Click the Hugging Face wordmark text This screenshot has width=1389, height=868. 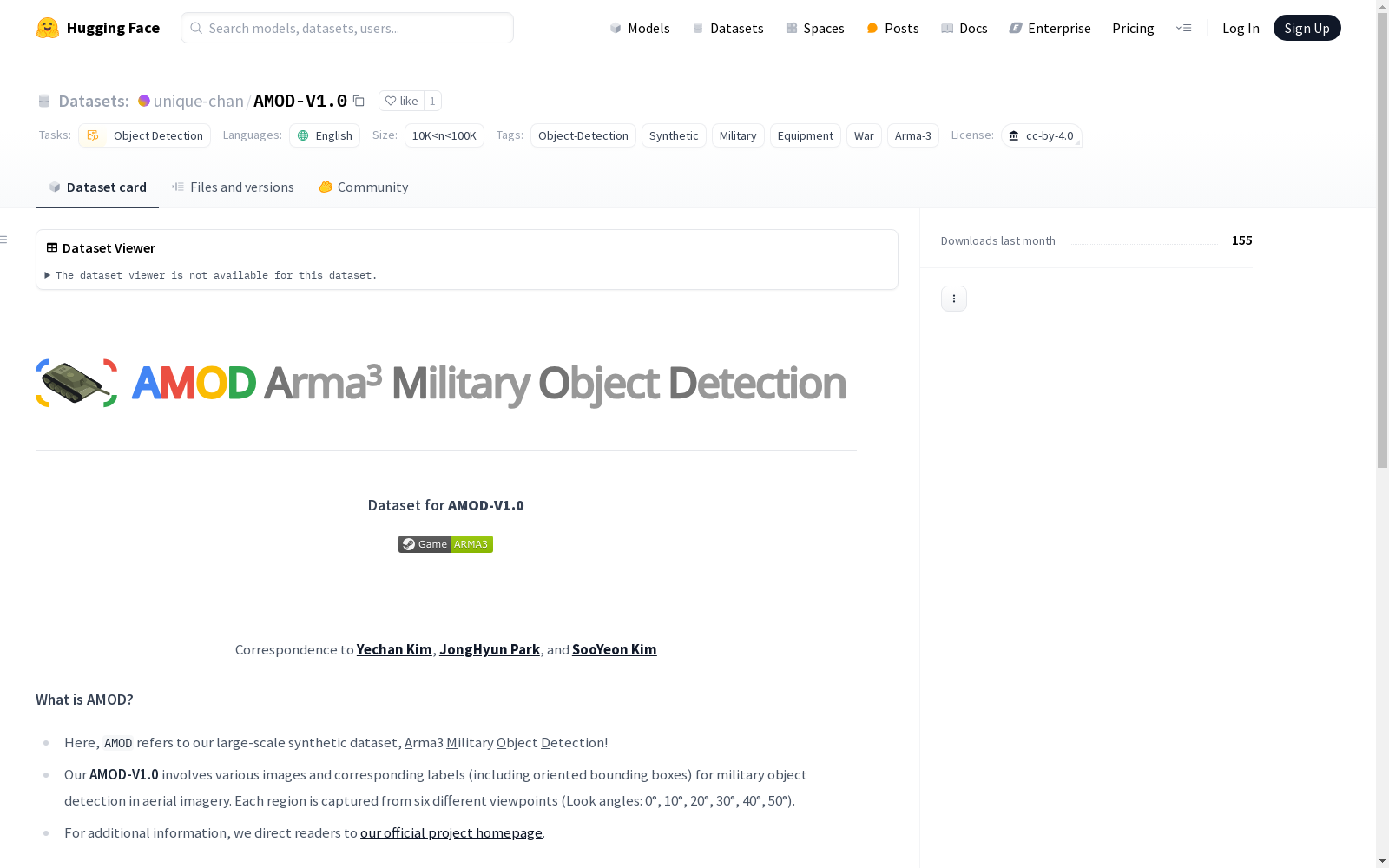pos(113,28)
